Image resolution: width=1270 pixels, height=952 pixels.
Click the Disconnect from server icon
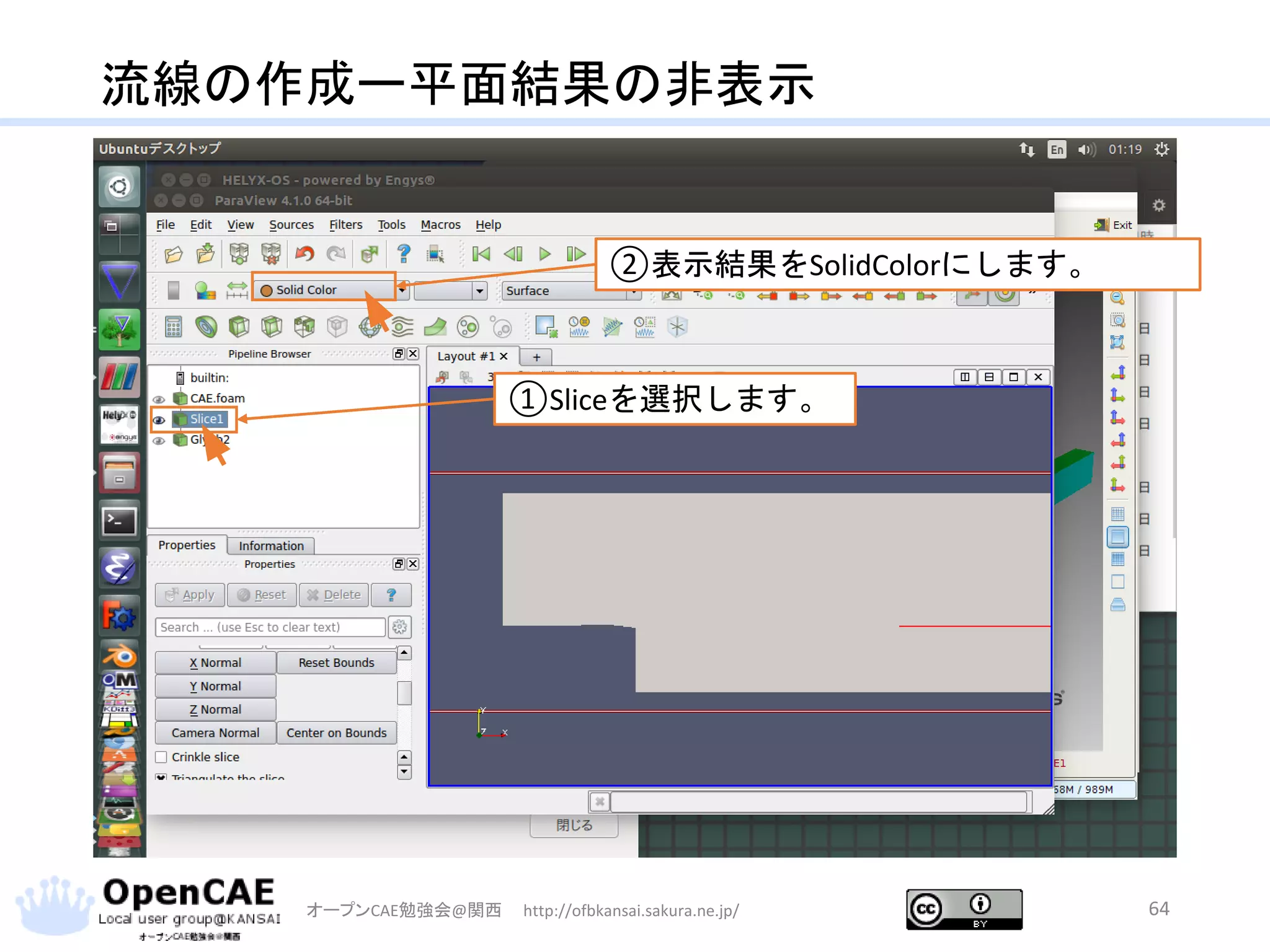(x=271, y=254)
